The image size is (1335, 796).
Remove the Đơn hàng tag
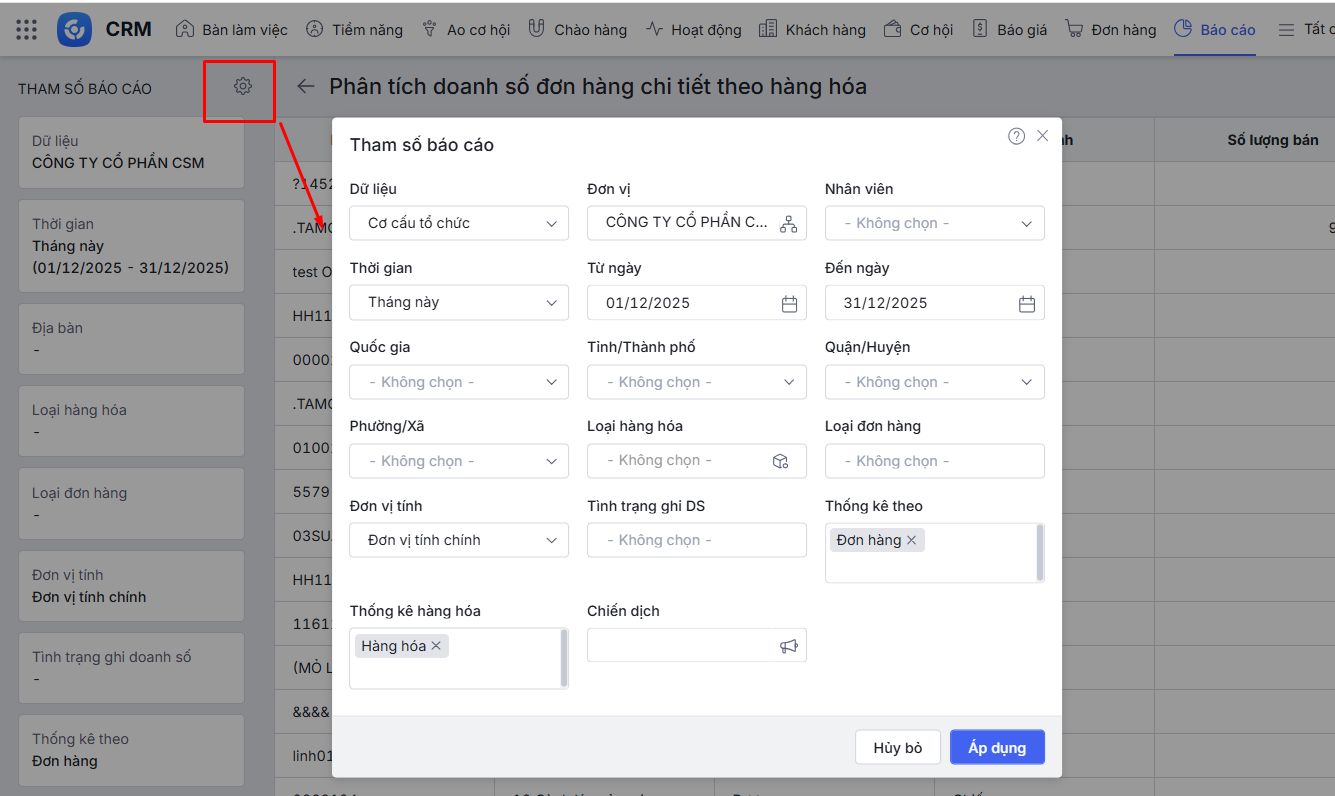point(911,540)
